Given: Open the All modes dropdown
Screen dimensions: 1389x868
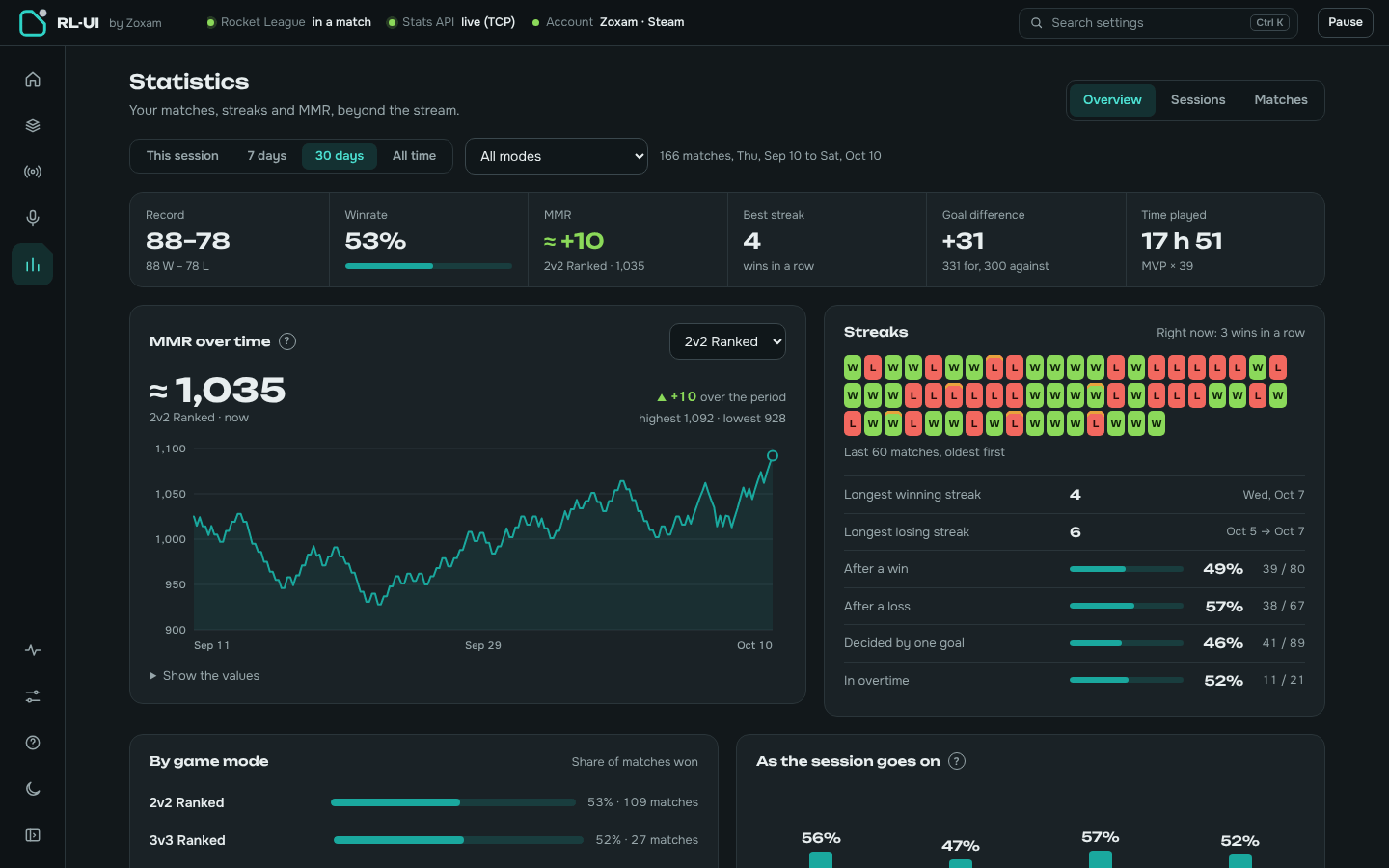Looking at the screenshot, I should [x=557, y=156].
